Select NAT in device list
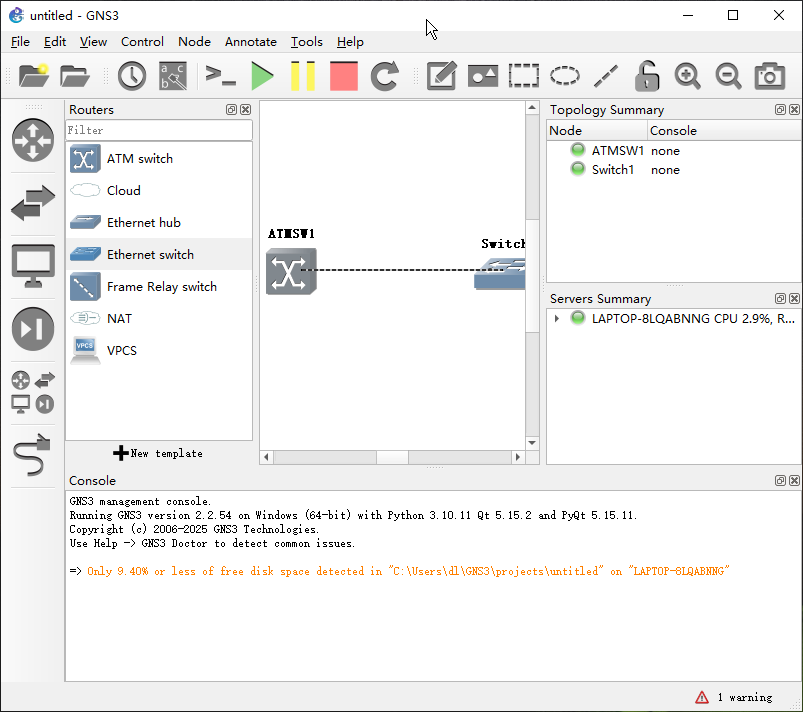803x712 pixels. pyautogui.click(x=159, y=319)
